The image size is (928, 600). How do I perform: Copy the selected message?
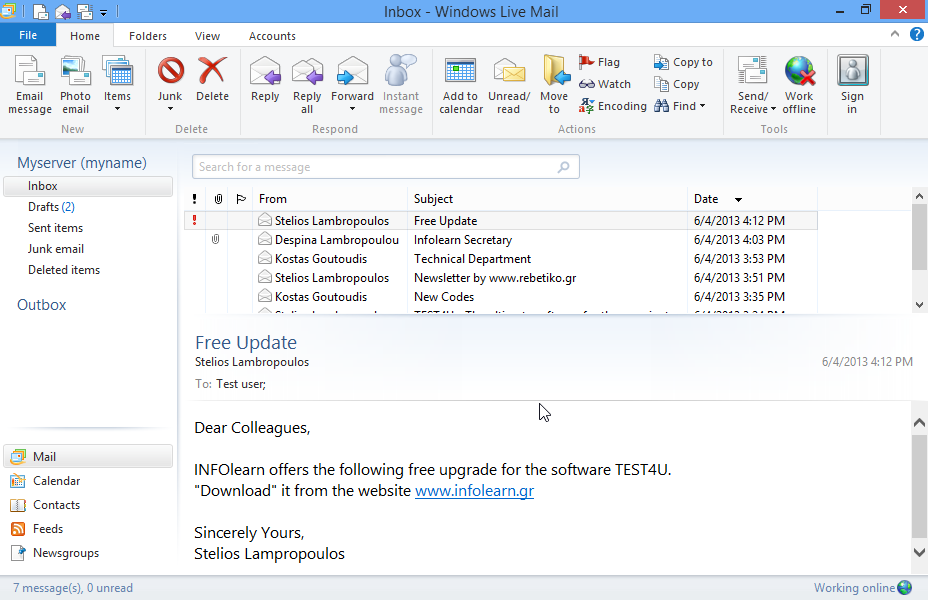[676, 84]
